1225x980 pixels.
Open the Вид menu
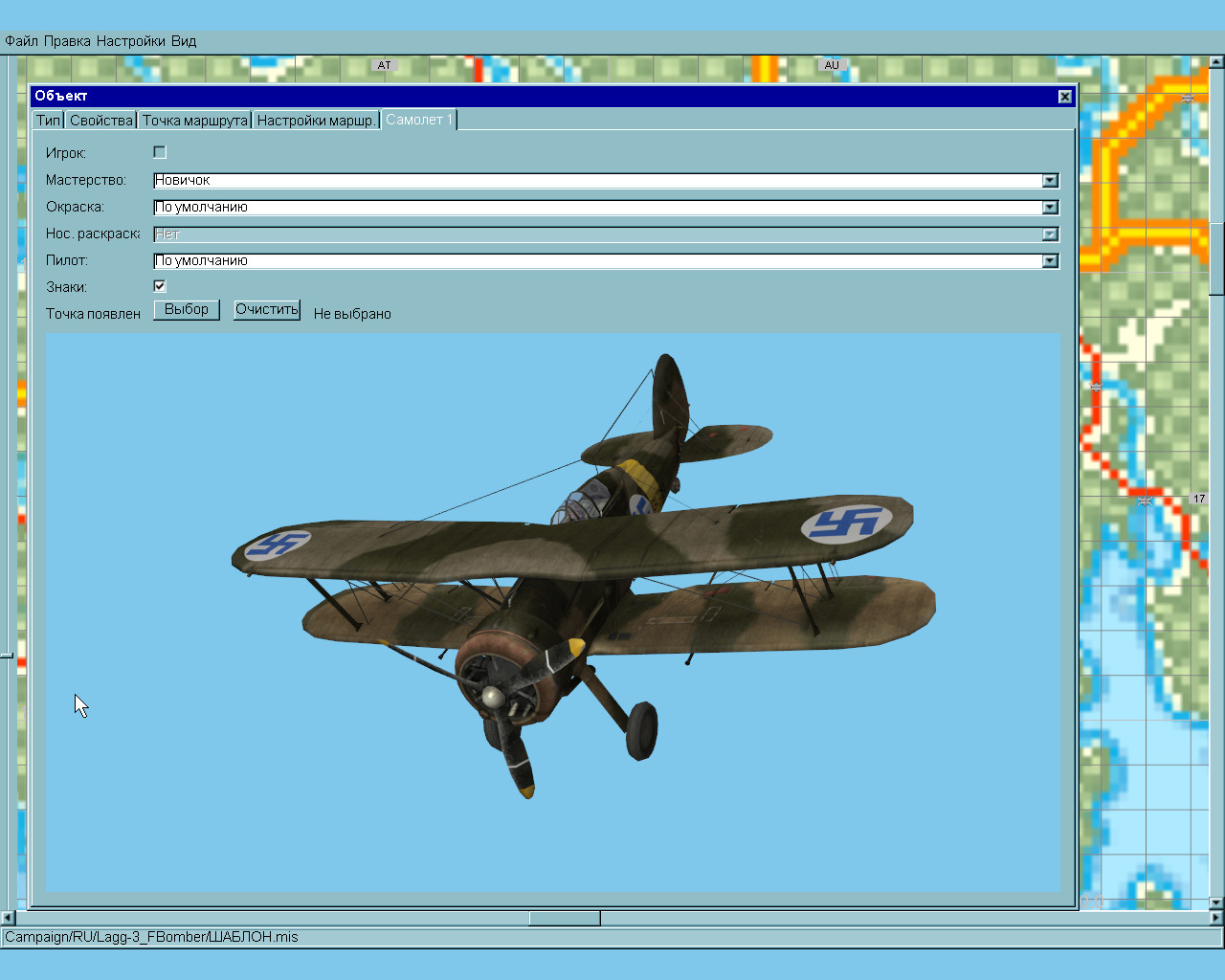tap(184, 41)
